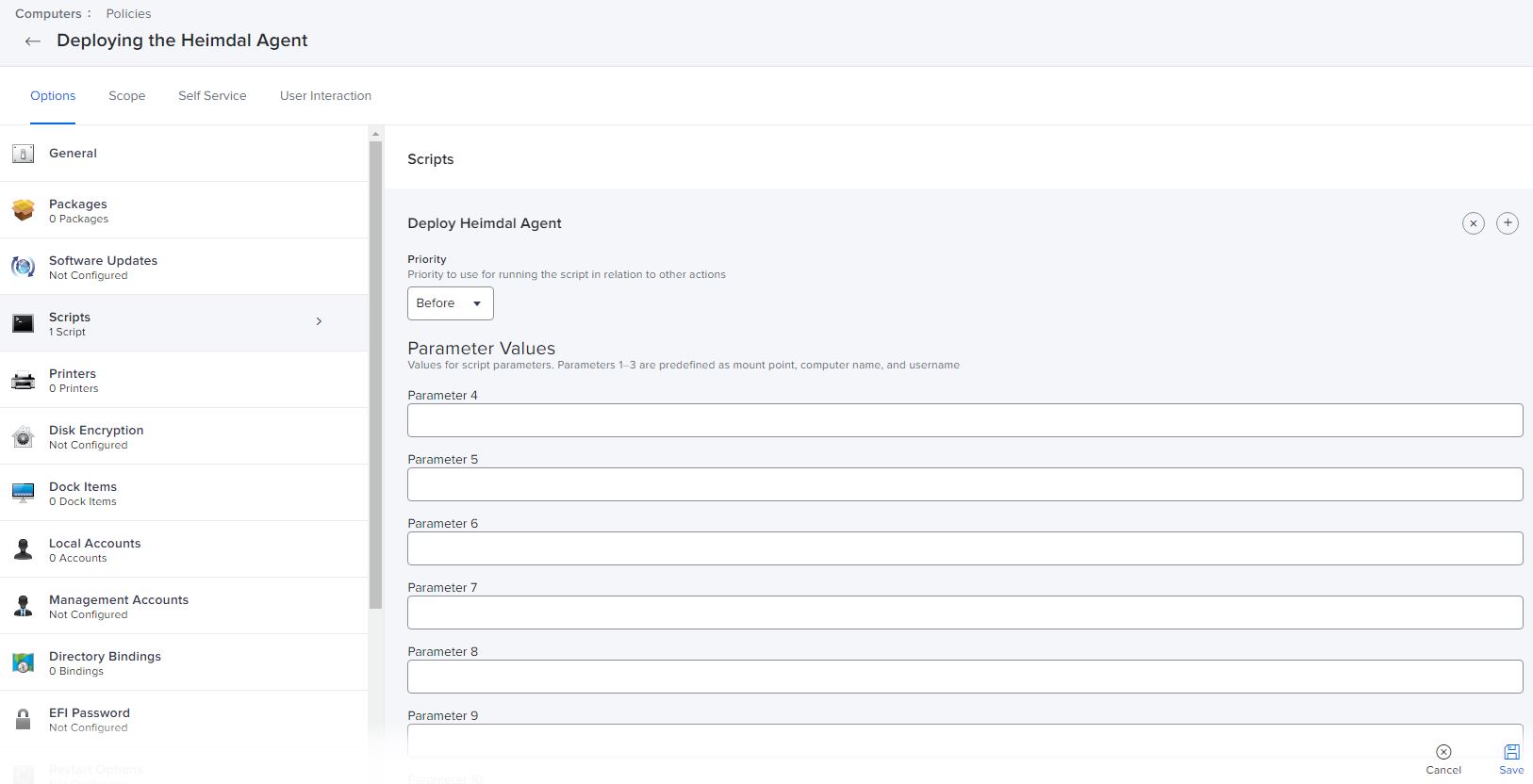Screen dimensions: 1533x784
Task: Select the Packages sidebar label
Action: (x=77, y=204)
